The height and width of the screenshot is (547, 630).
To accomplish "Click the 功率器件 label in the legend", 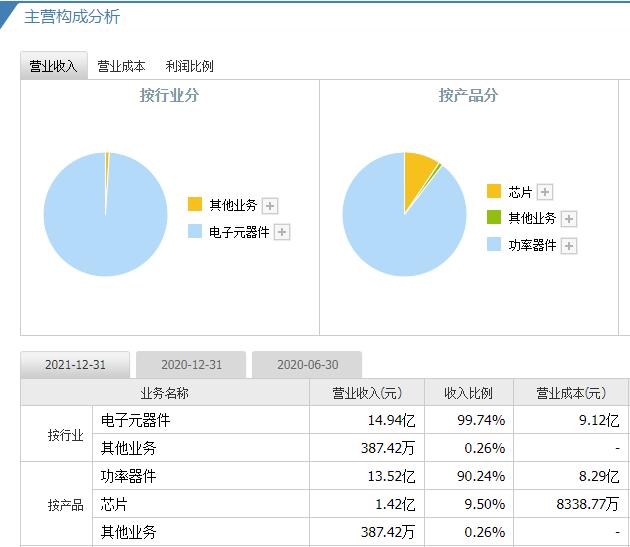I will tap(532, 246).
